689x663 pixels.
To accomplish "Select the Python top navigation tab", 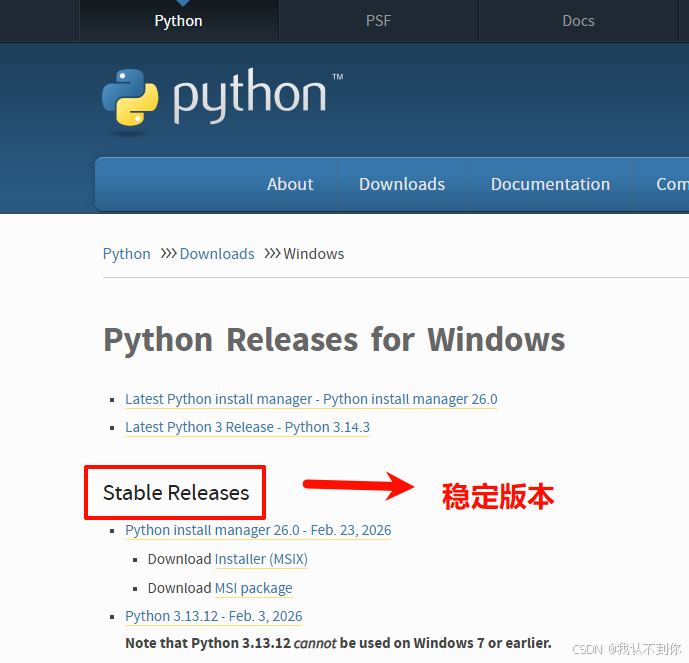I will coord(178,21).
